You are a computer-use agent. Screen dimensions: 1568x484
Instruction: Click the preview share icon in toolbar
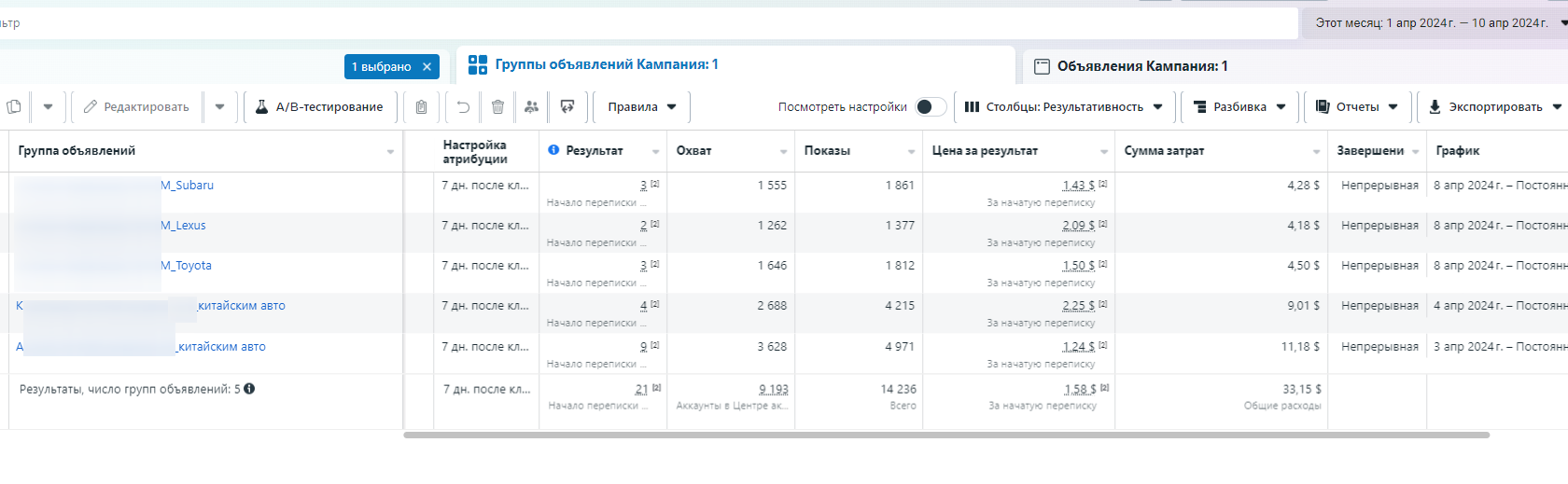(567, 107)
